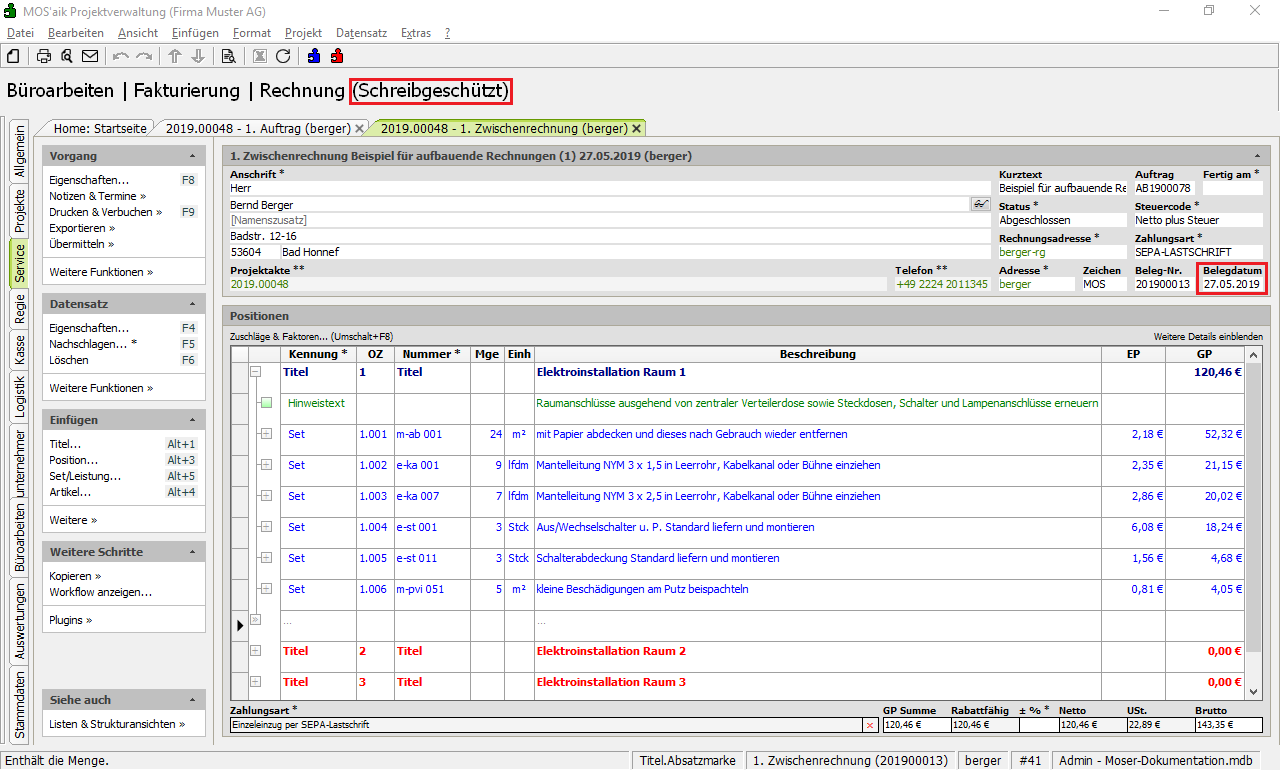Click the refresh circular arrow icon
Image resolution: width=1280 pixels, height=770 pixels.
(x=283, y=56)
